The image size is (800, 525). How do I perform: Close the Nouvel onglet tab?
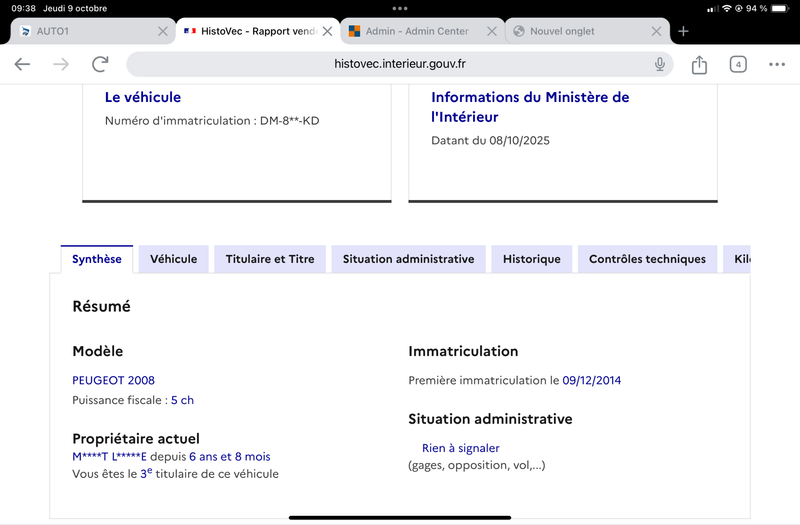(657, 31)
